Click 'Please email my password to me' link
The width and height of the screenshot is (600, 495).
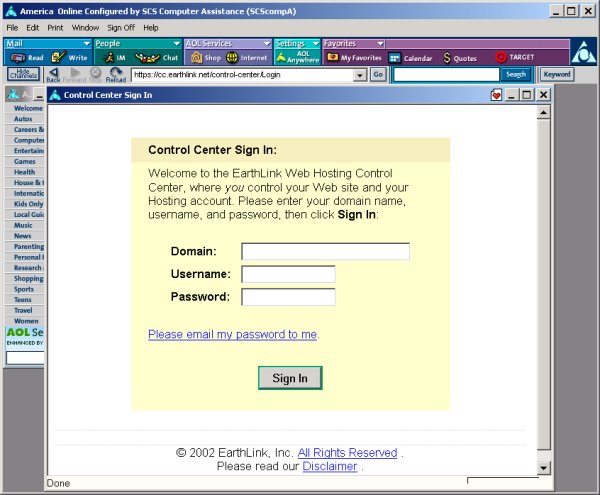click(232, 334)
